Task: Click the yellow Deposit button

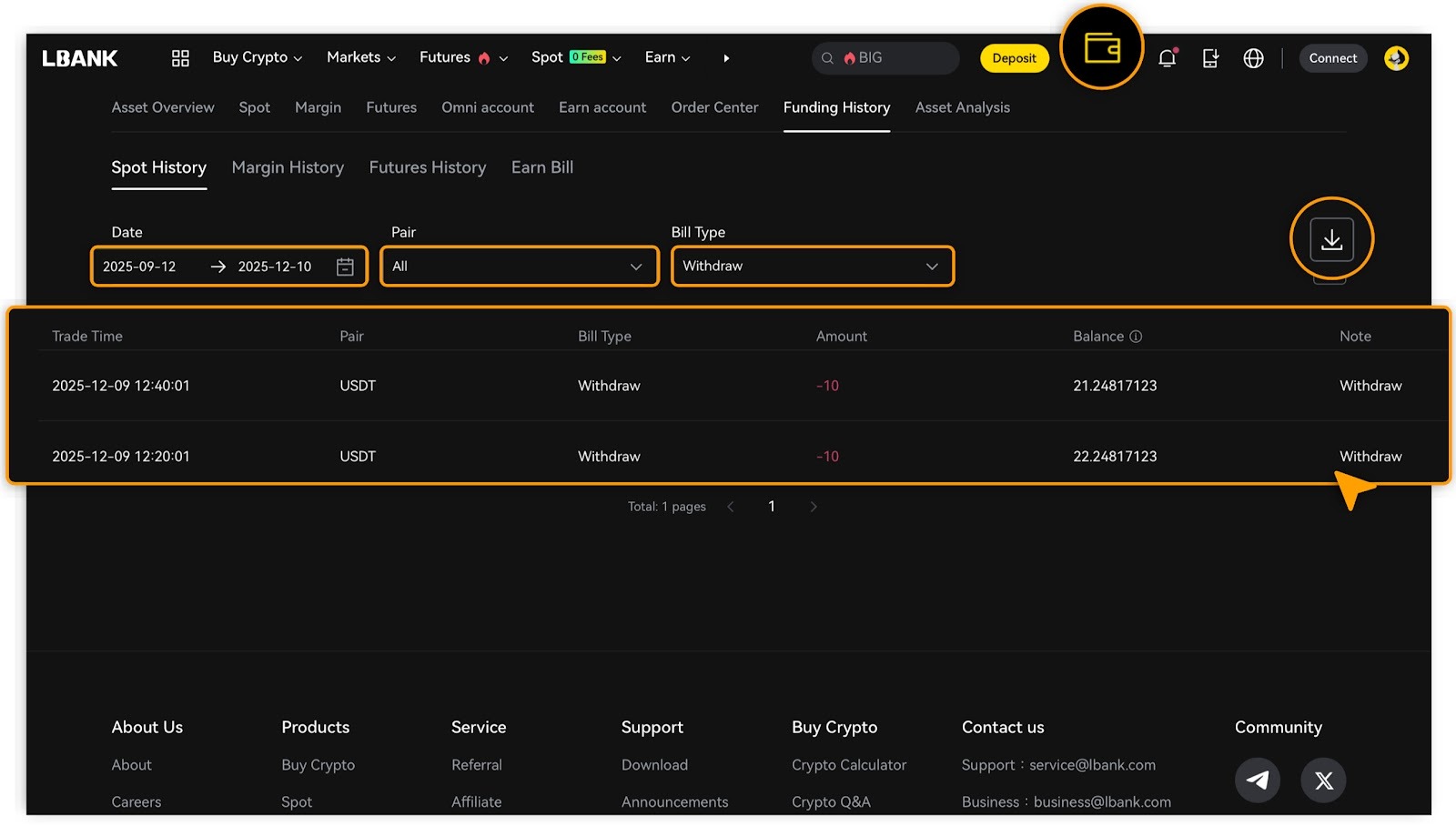Action: tap(1014, 58)
